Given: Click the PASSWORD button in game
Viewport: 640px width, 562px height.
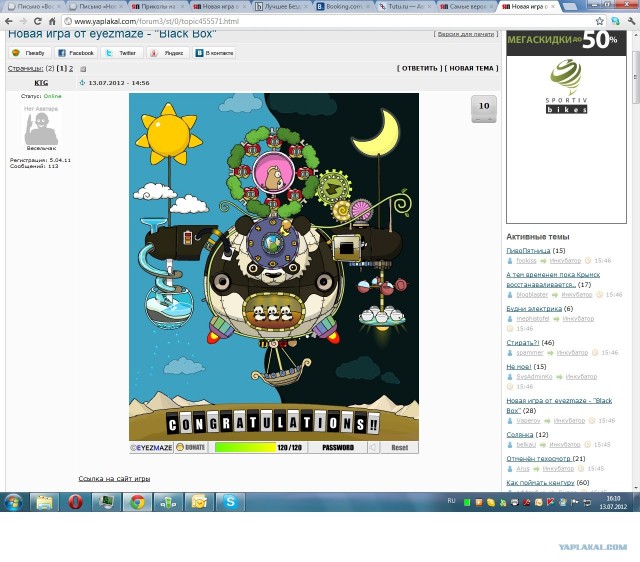Looking at the screenshot, I should [338, 447].
